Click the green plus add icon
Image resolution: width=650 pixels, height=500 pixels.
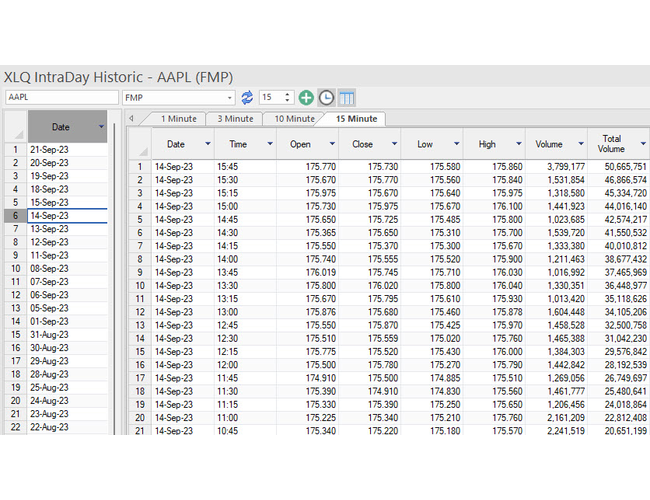click(x=306, y=98)
